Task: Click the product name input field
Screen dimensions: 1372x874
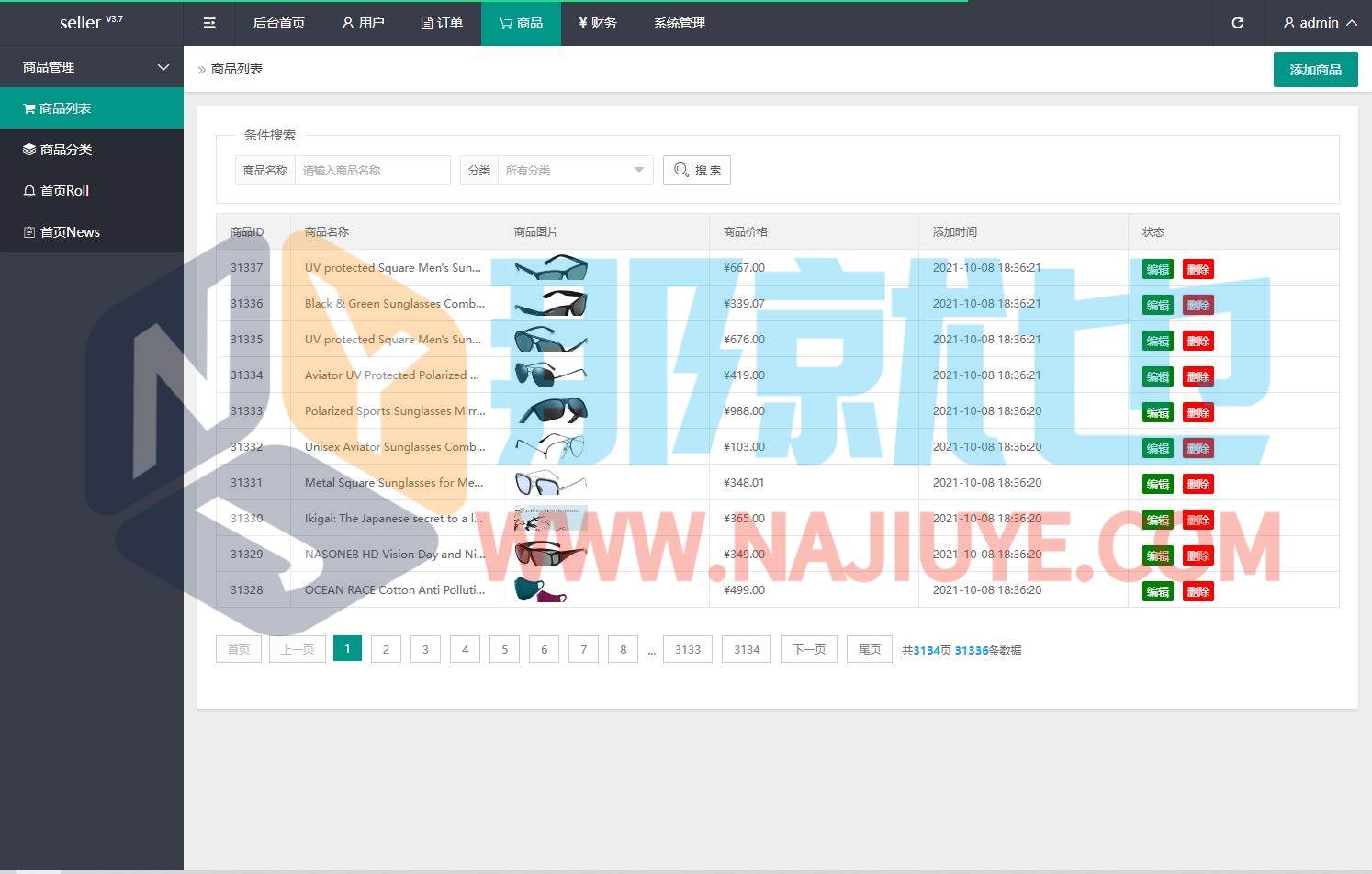Action: click(372, 170)
